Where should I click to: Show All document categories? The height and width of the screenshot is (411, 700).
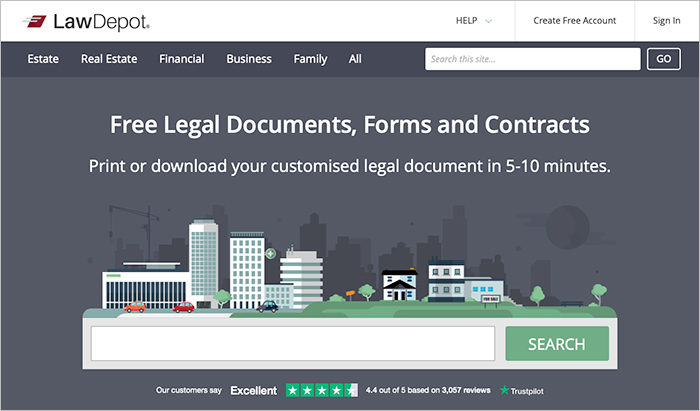point(355,59)
